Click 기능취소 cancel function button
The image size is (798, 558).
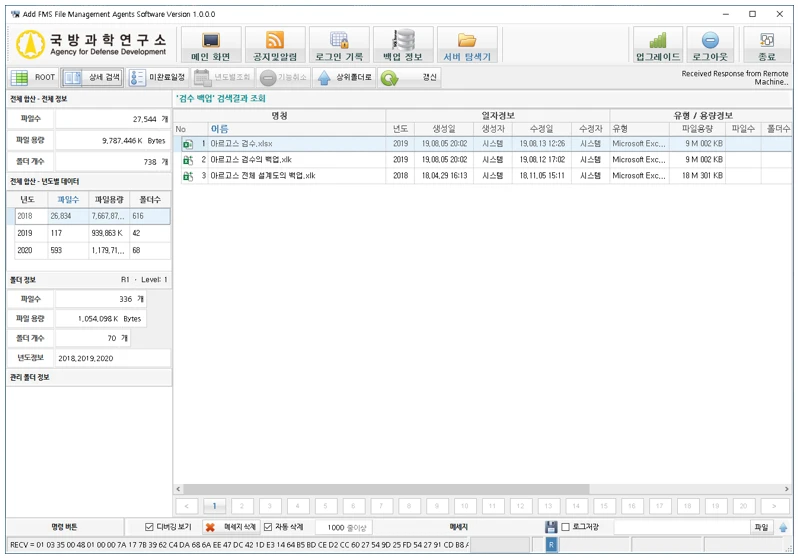tap(283, 77)
